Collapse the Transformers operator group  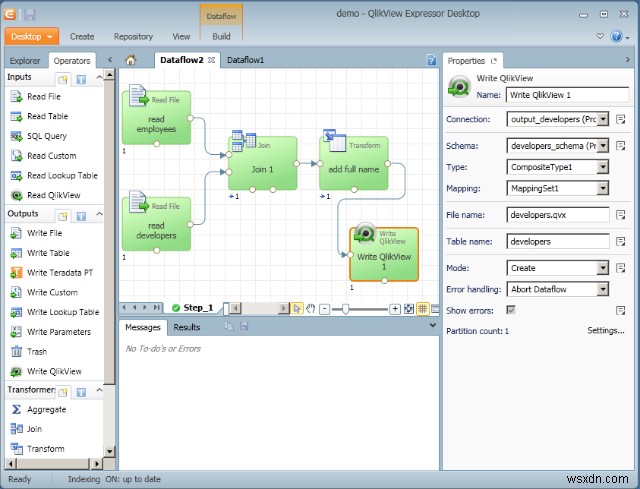(x=99, y=390)
